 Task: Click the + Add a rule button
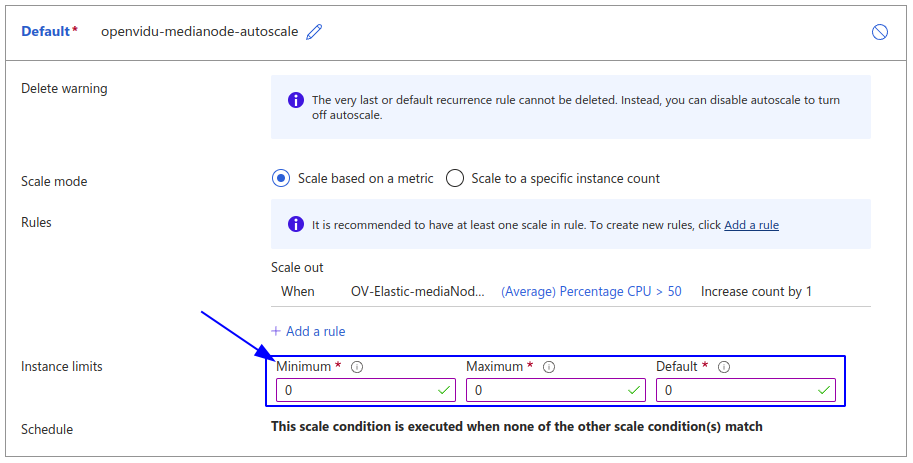coord(308,331)
